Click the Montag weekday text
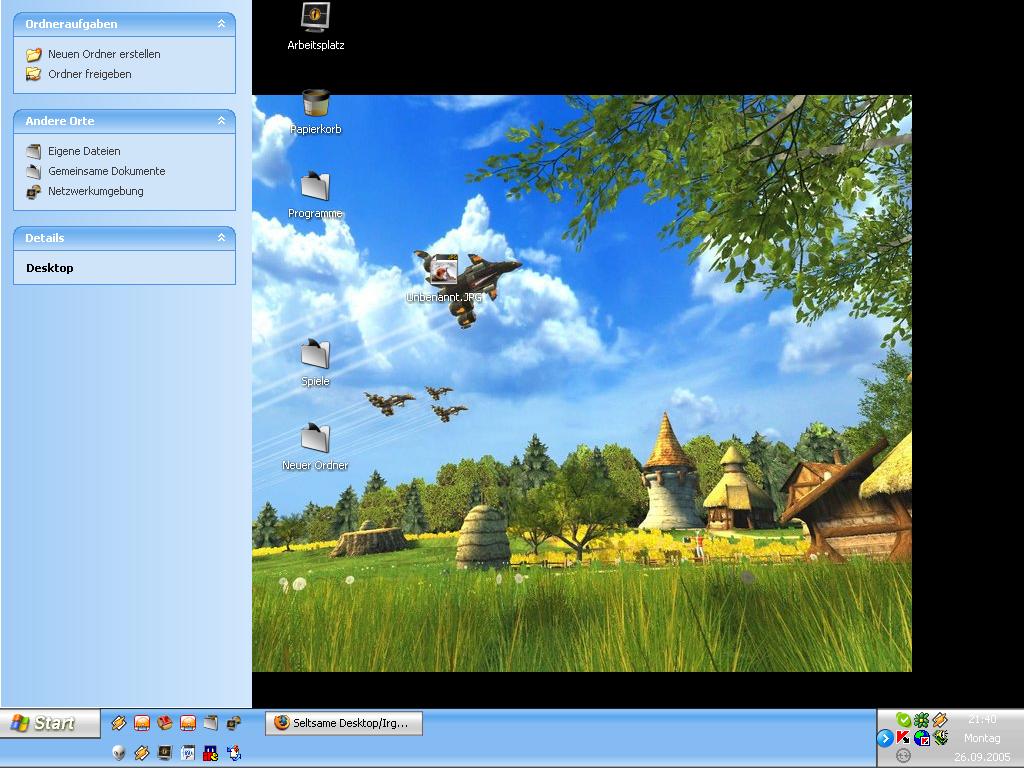The image size is (1024, 768). point(982,738)
